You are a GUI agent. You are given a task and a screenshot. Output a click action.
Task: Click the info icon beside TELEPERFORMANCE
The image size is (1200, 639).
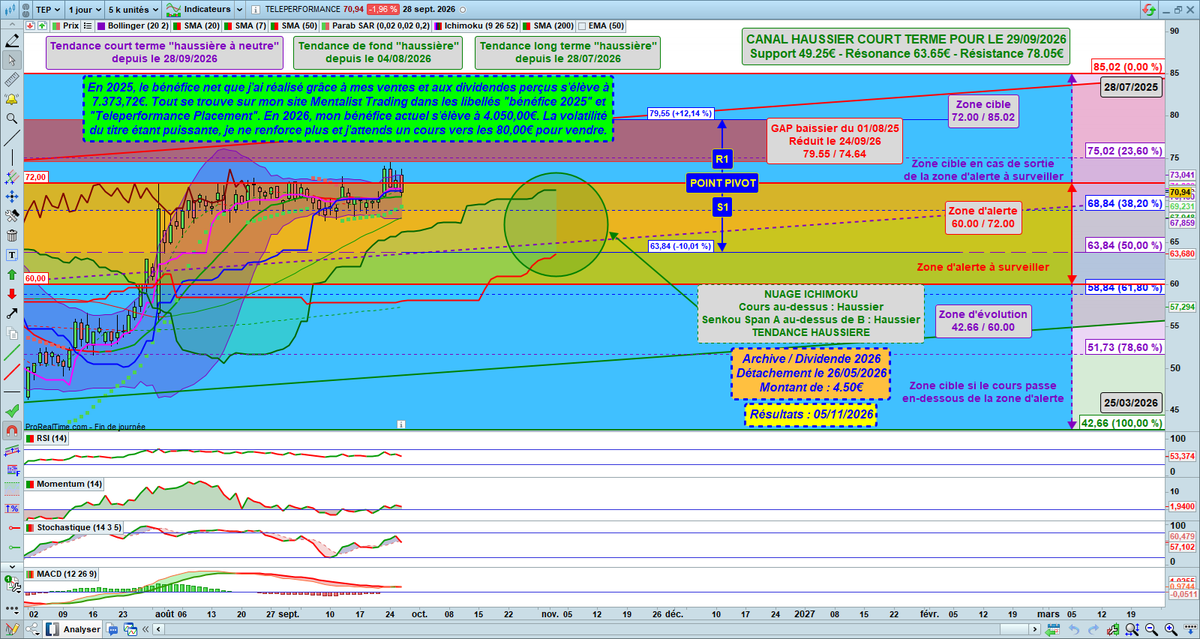255,9
